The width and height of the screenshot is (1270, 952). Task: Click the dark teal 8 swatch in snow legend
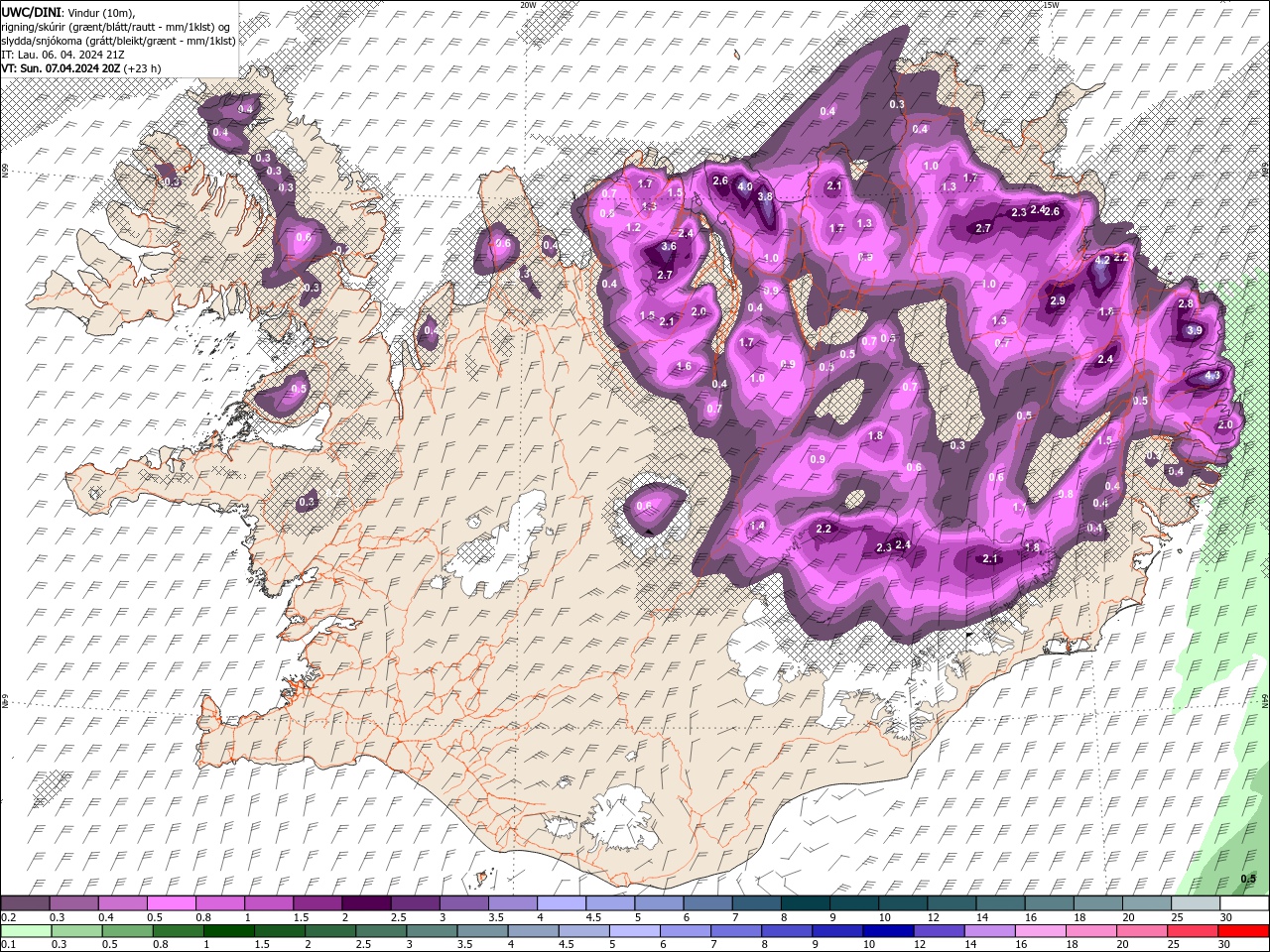click(804, 903)
